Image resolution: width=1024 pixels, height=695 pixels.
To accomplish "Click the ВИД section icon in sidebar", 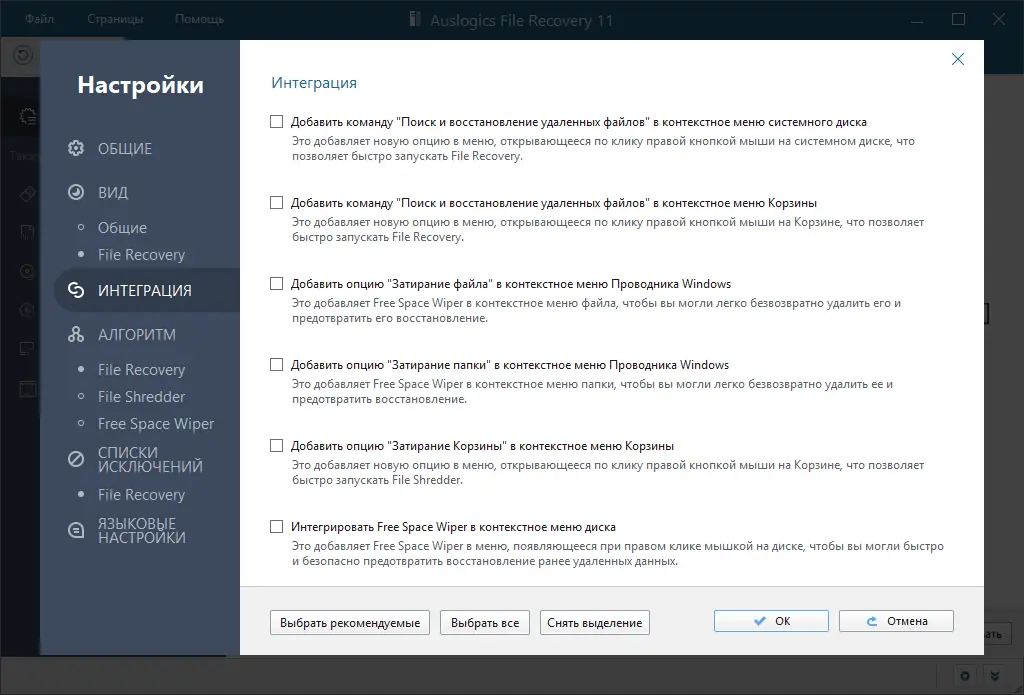I will 74,191.
